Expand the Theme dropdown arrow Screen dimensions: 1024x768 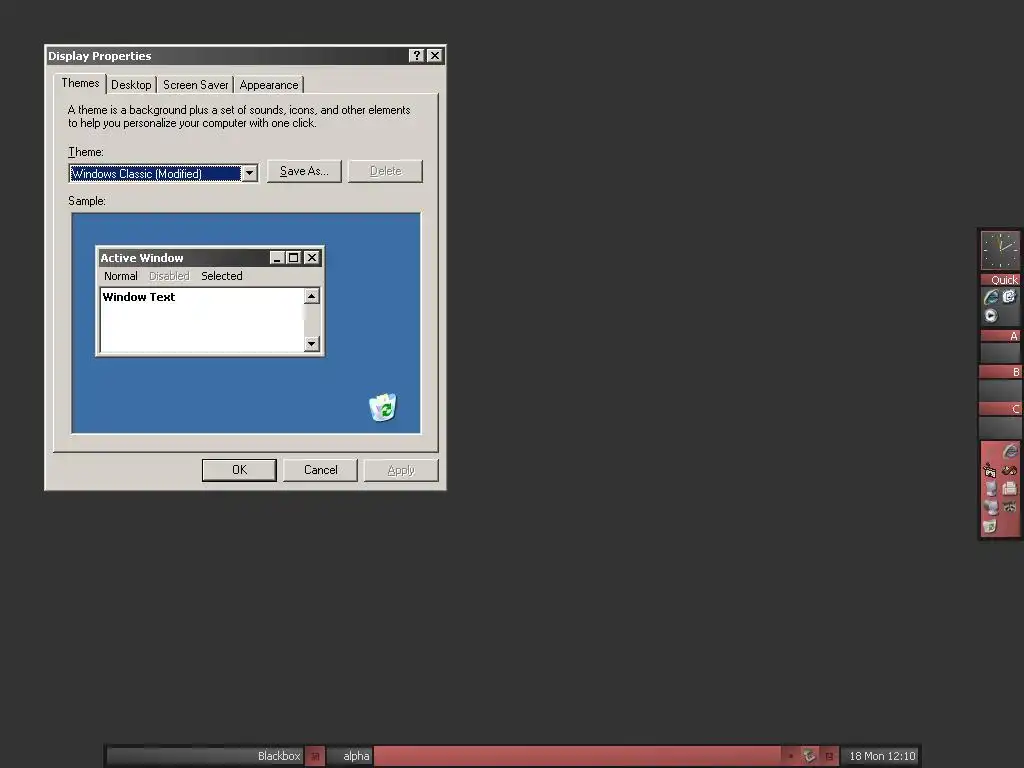point(249,173)
